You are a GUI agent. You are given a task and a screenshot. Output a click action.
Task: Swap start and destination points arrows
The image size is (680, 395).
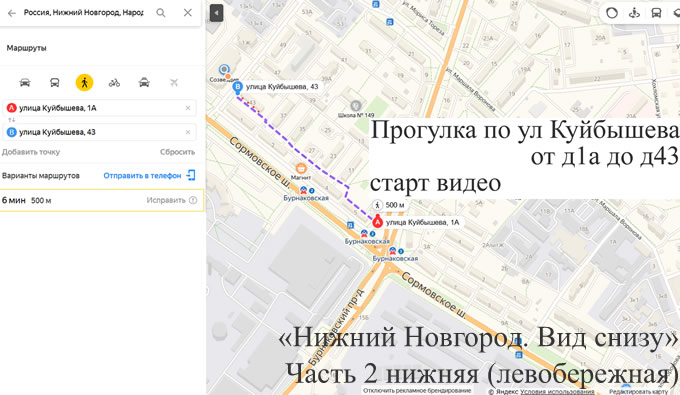click(x=12, y=120)
